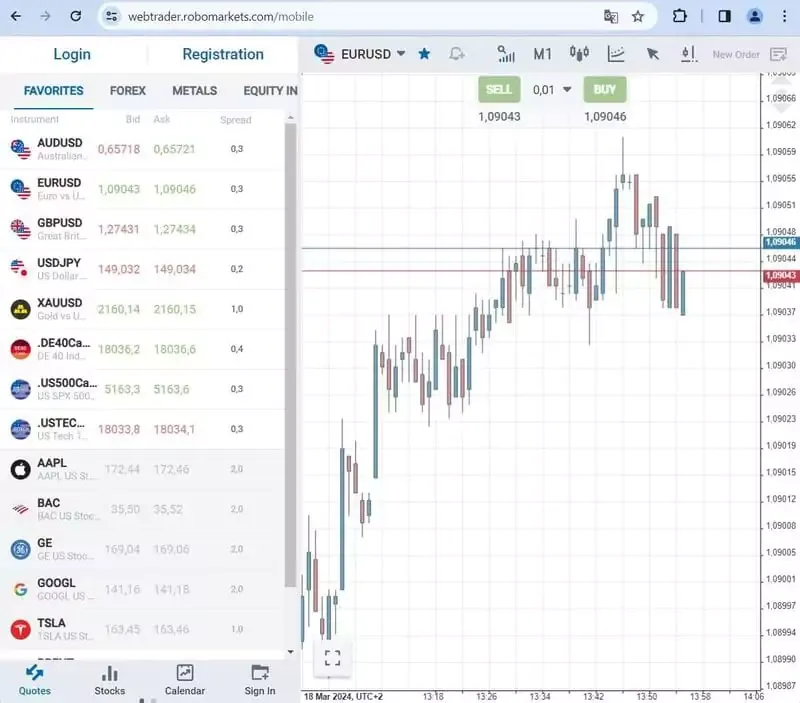Image resolution: width=800 pixels, height=703 pixels.
Task: Sort by Bid column header
Action: [133, 119]
